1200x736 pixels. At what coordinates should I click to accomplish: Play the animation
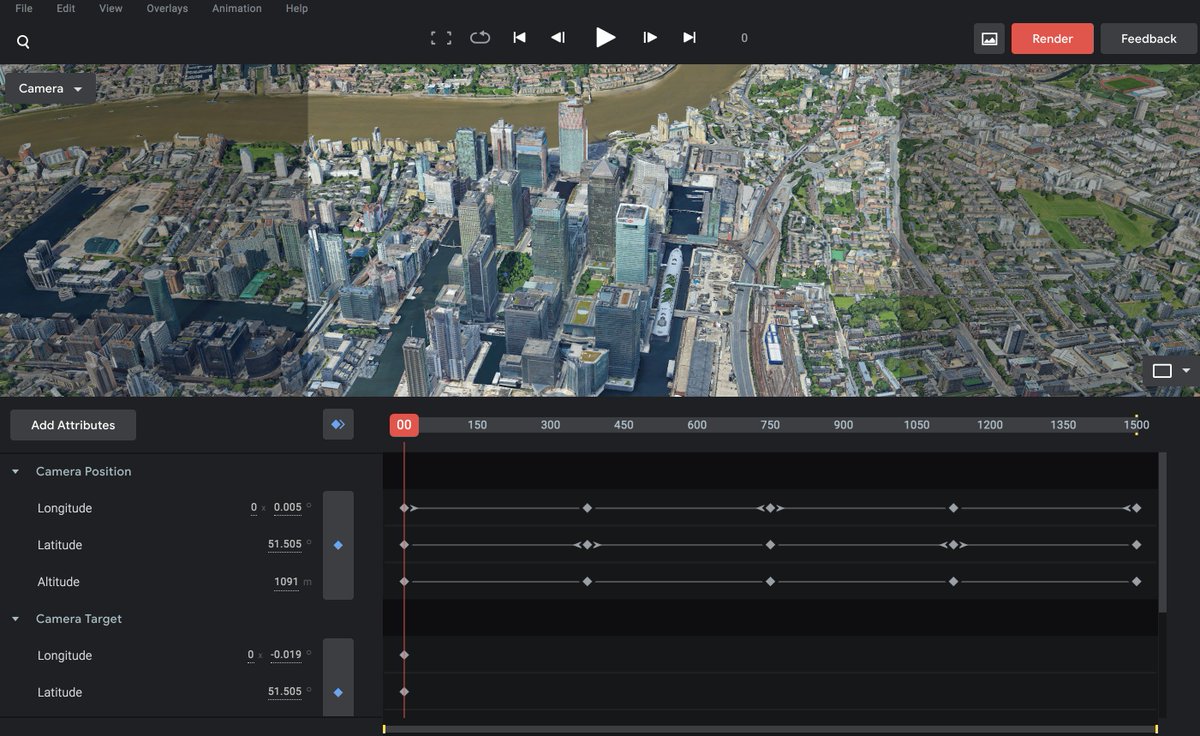pyautogui.click(x=605, y=37)
